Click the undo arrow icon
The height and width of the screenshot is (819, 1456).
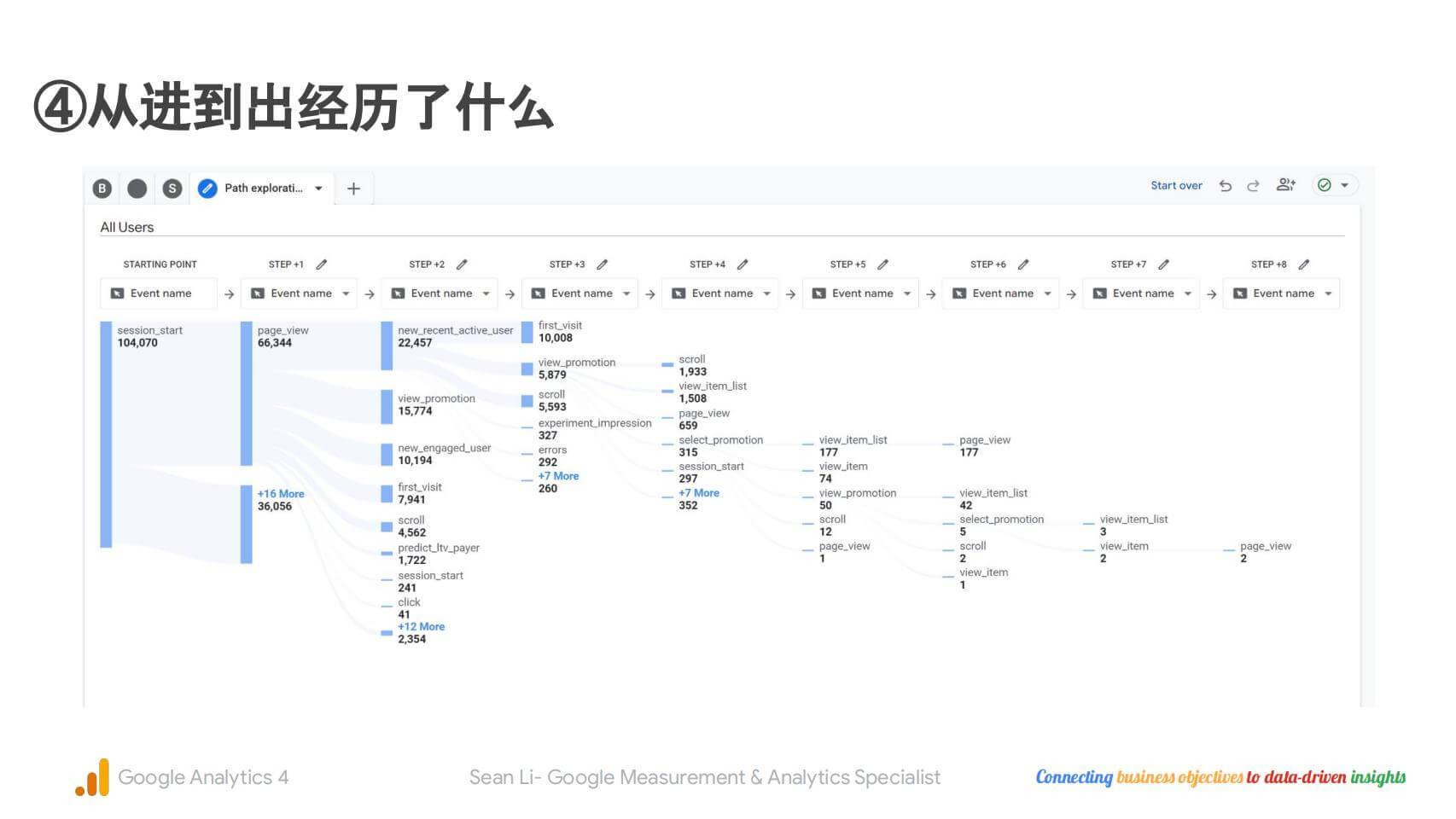[x=1226, y=186]
